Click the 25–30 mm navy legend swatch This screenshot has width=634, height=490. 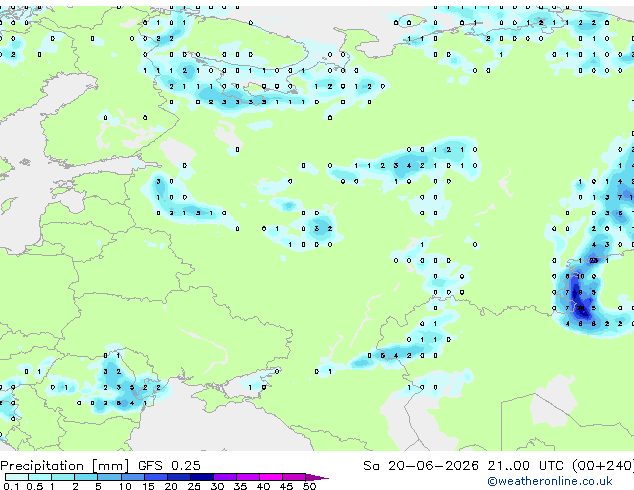click(202, 477)
